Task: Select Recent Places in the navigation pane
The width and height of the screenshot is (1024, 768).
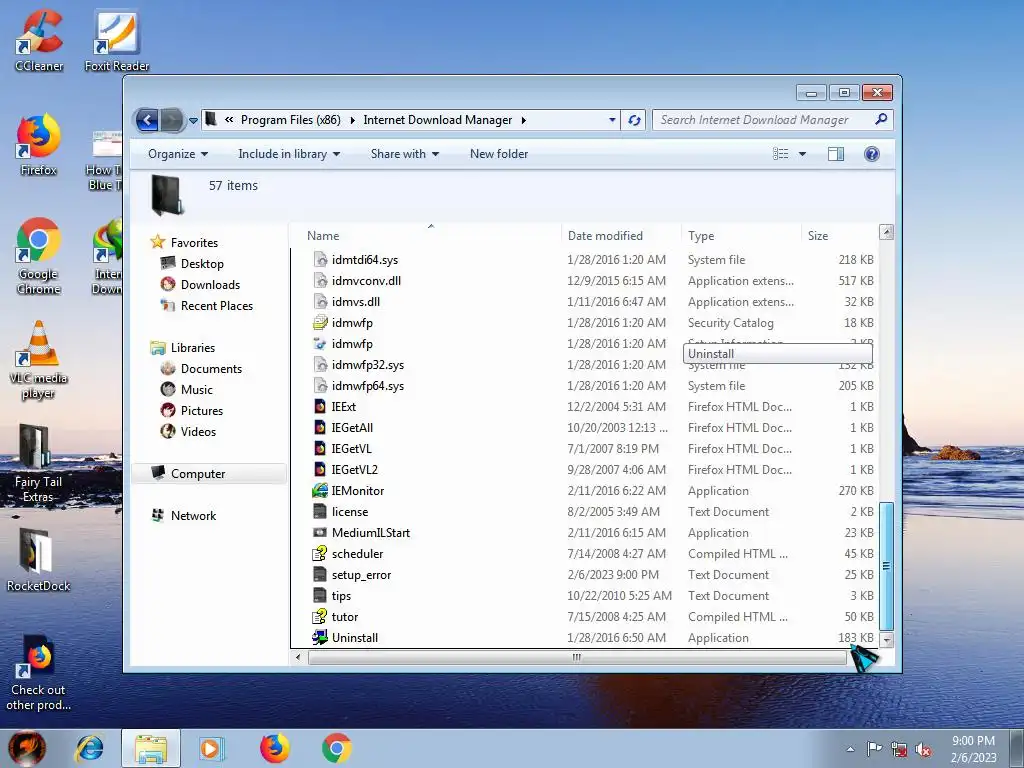Action: (x=216, y=306)
